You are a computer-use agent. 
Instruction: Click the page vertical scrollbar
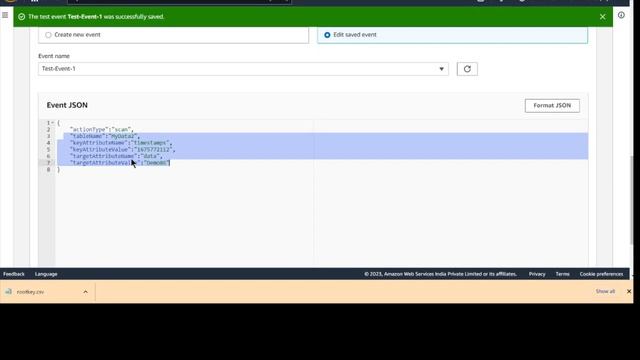tap(631, 200)
